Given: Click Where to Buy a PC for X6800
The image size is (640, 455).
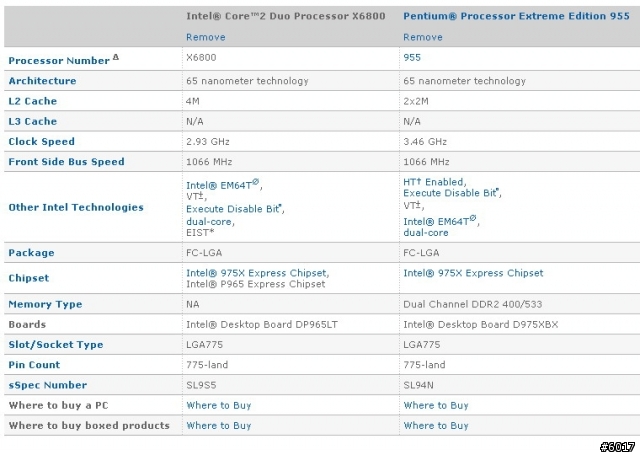Looking at the screenshot, I should [x=219, y=406].
